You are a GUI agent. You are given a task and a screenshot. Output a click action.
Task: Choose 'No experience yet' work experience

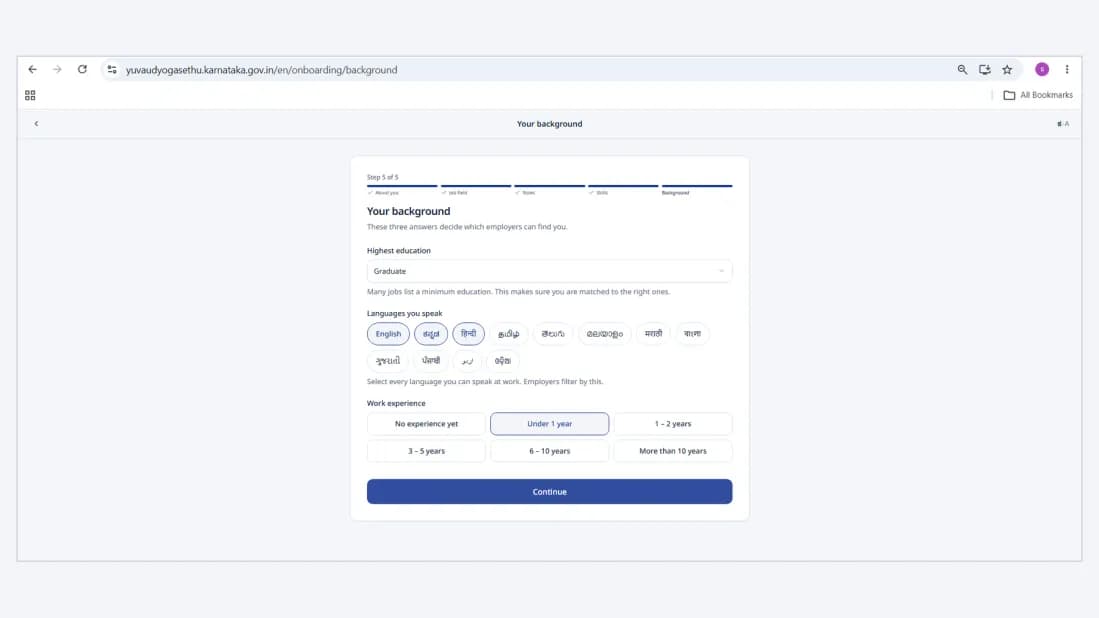pyautogui.click(x=426, y=424)
